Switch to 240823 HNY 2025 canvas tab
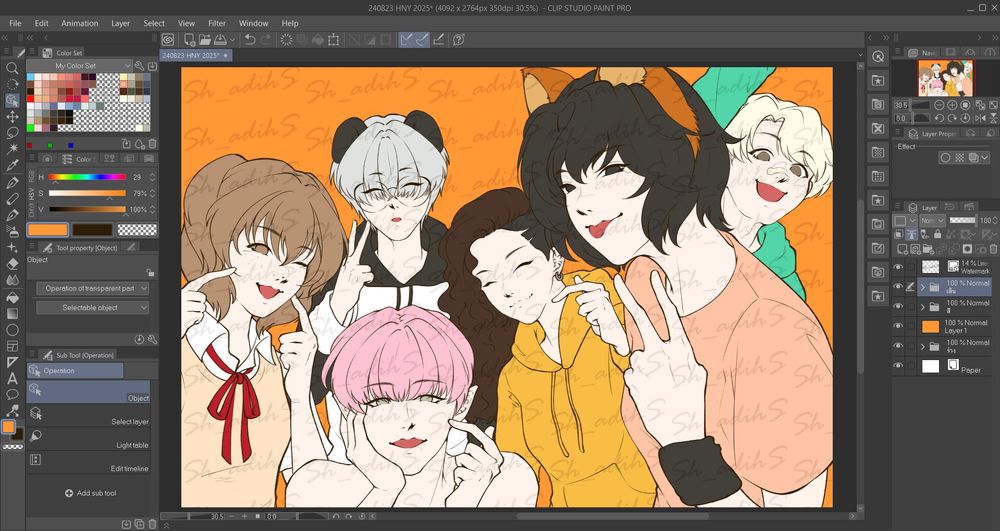Image resolution: width=1000 pixels, height=531 pixels. (195, 56)
